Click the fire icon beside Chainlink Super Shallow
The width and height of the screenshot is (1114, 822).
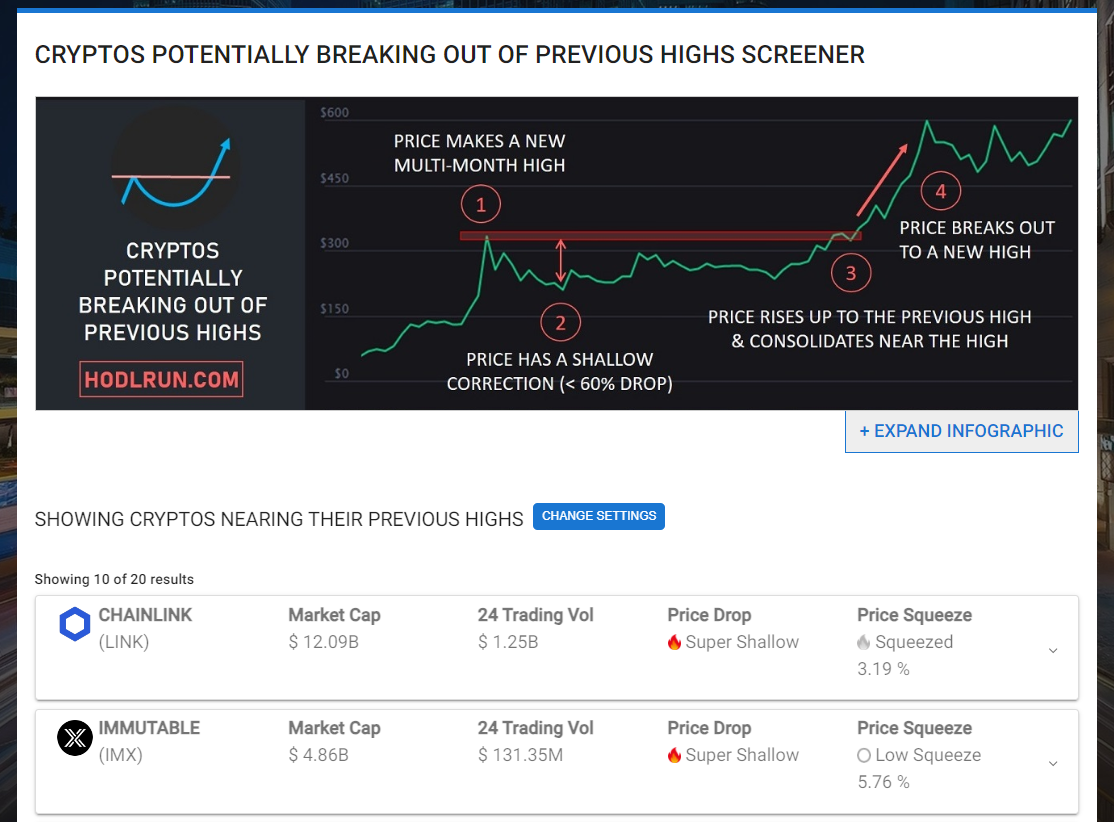click(x=674, y=642)
